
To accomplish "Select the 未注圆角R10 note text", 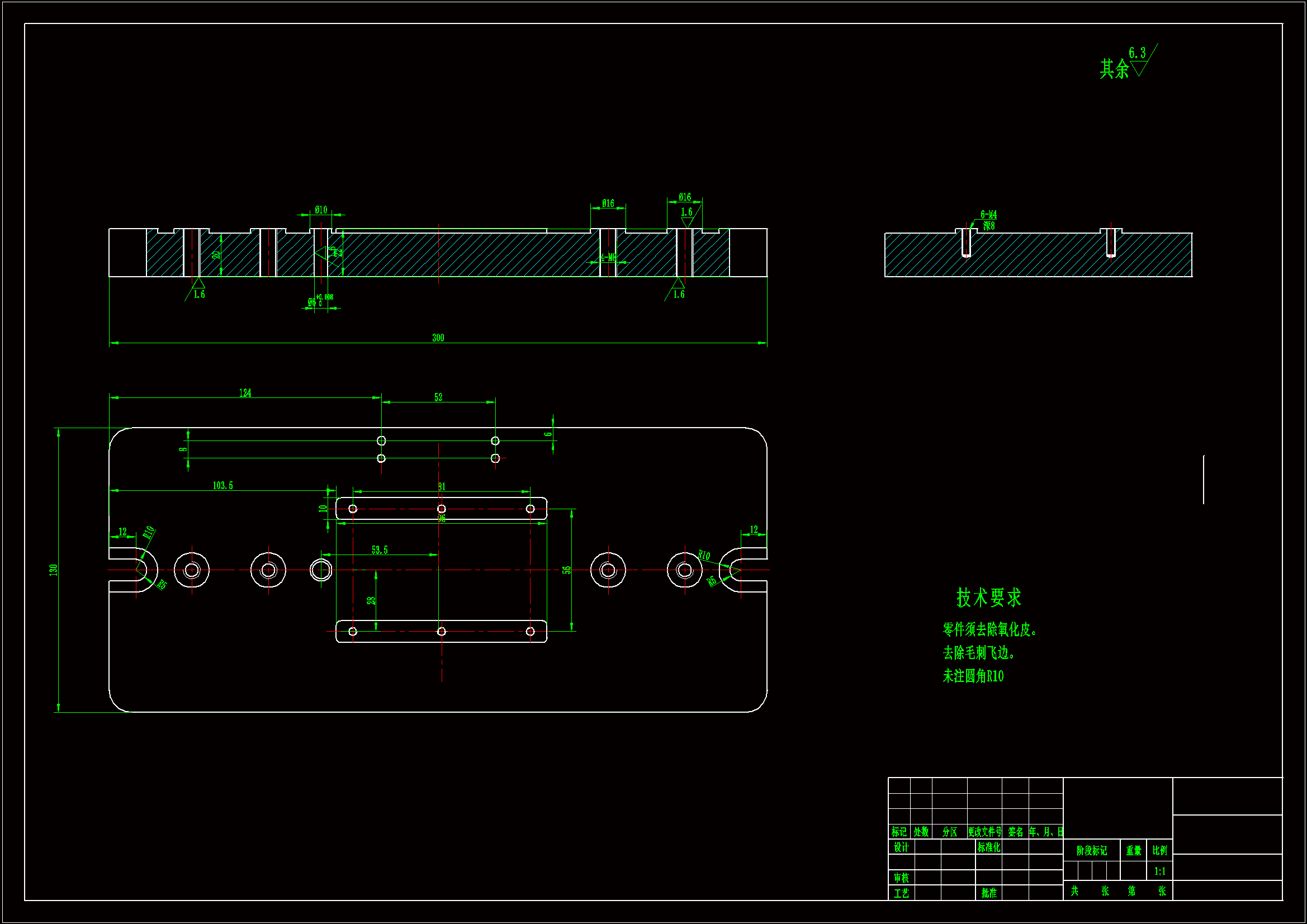I will [973, 676].
